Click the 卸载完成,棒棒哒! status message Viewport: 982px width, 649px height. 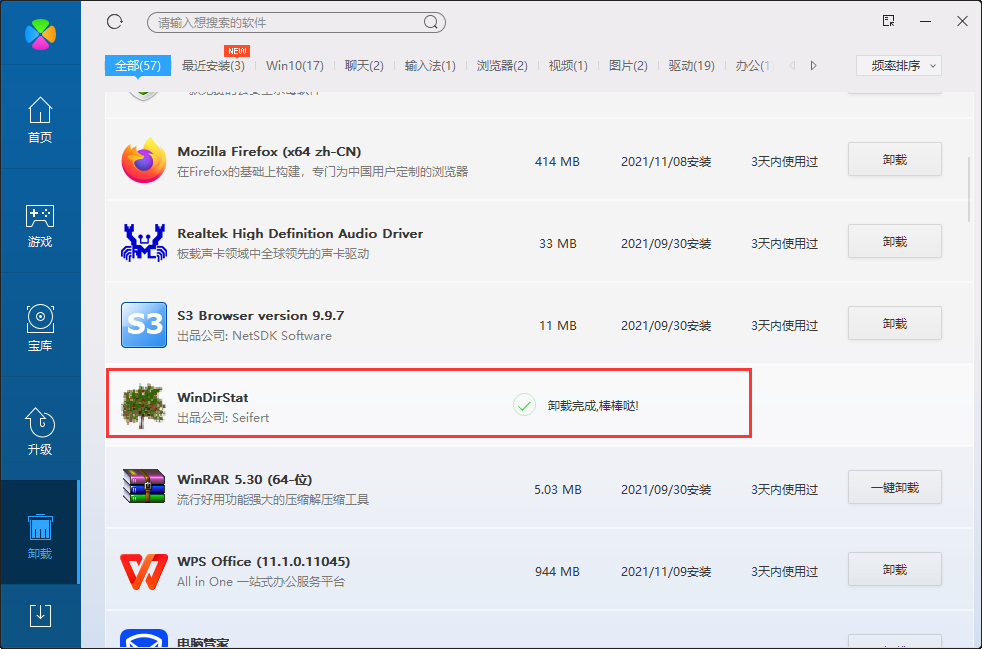pos(593,406)
